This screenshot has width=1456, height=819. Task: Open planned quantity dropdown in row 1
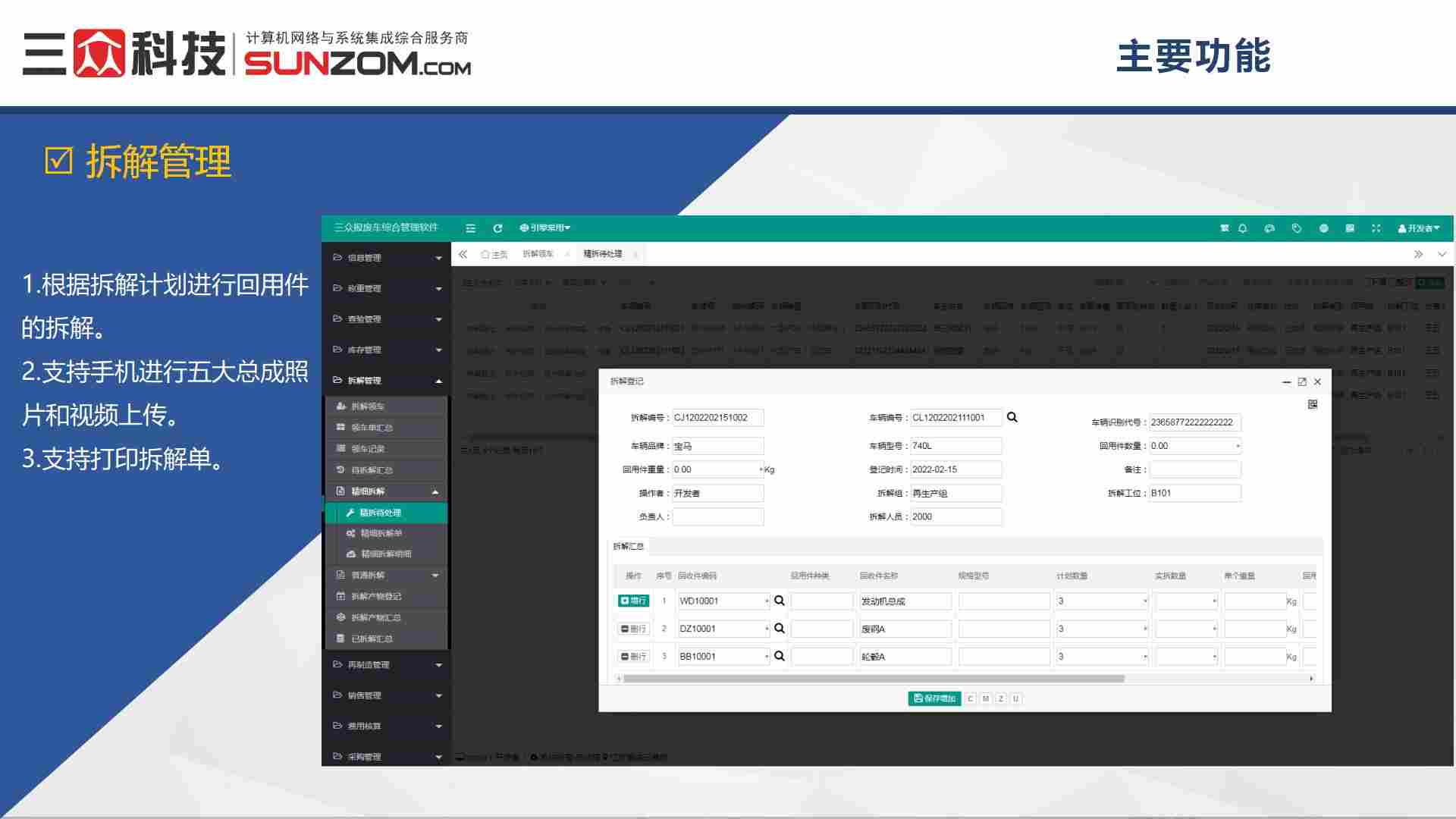[x=1144, y=601]
